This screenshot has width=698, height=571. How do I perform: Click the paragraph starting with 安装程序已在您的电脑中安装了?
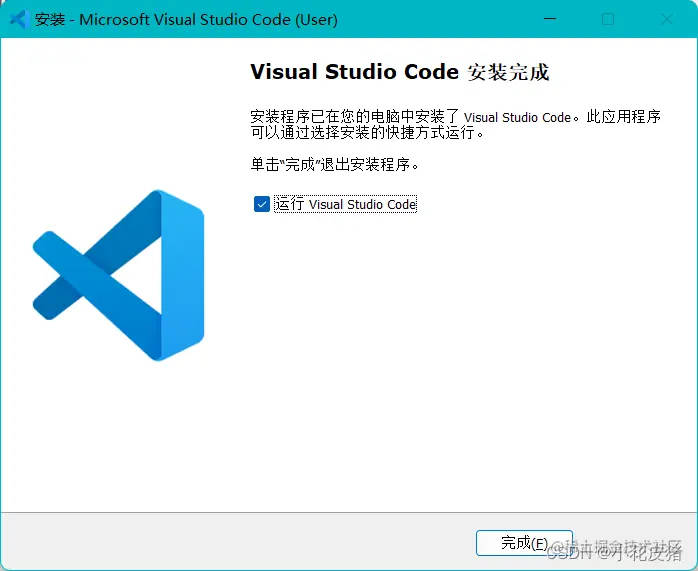tap(455, 124)
